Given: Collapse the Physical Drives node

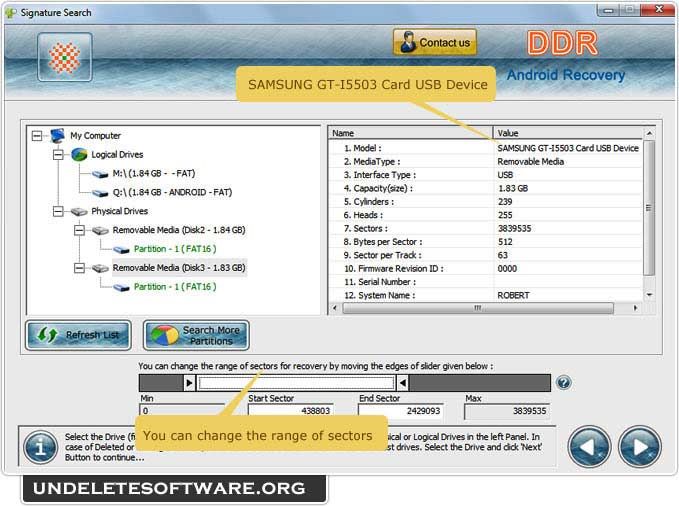Looking at the screenshot, I should 58,212.
